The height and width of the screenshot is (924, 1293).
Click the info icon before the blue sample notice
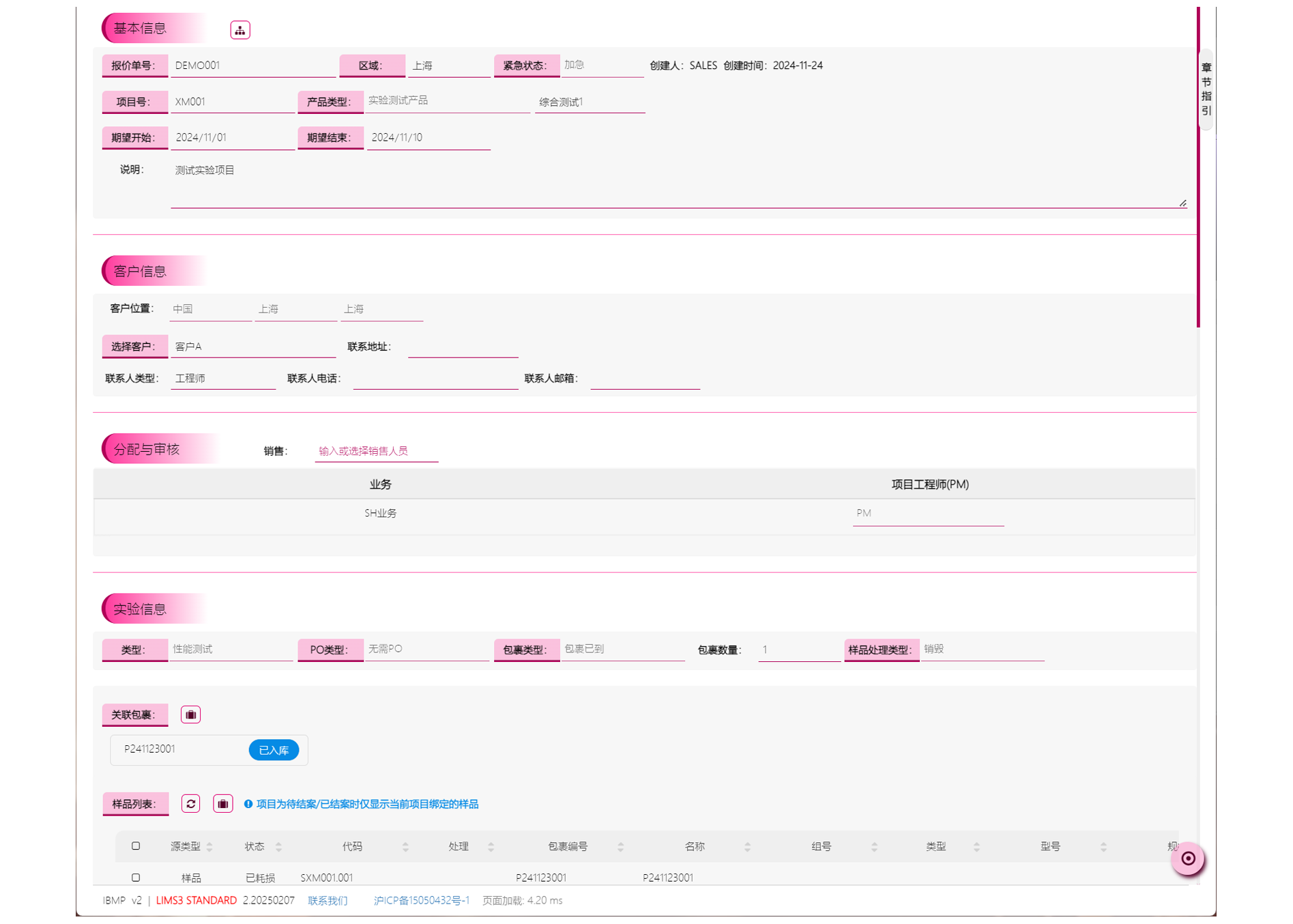pyautogui.click(x=248, y=804)
